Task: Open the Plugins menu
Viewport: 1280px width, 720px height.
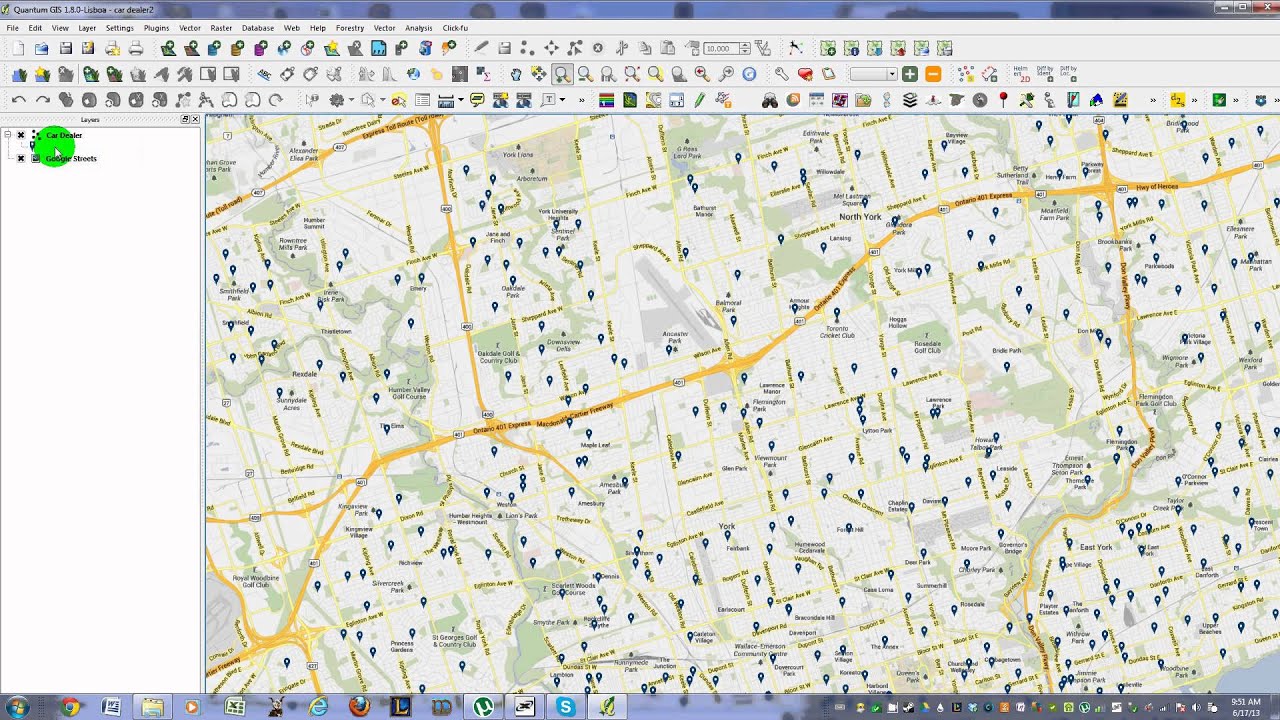Action: coord(156,28)
